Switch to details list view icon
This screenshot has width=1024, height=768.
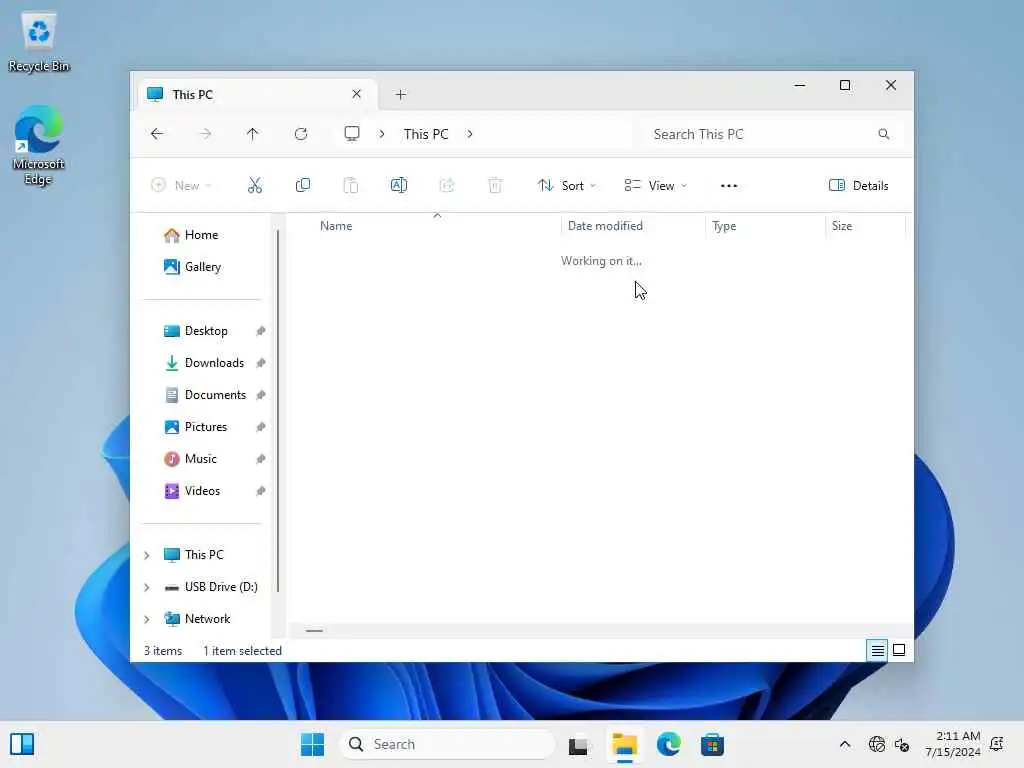pyautogui.click(x=877, y=650)
